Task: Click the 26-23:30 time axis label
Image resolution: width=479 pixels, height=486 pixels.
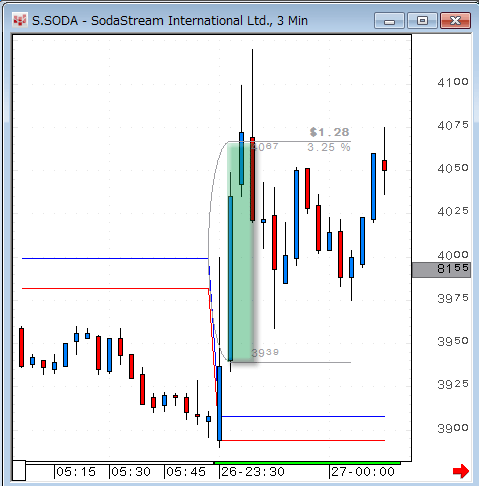Action: coord(253,472)
